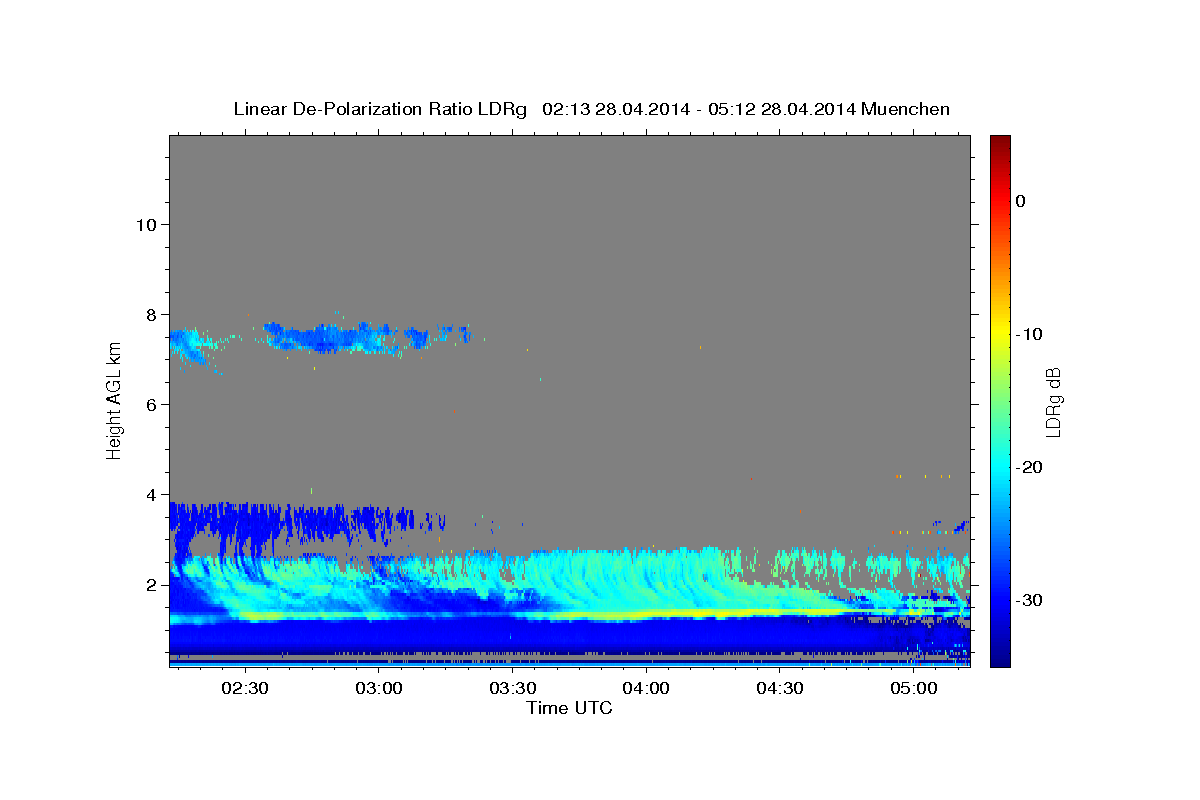This screenshot has height=800, width=1200.
Task: Click the 03:00 time tick label
Action: click(x=378, y=689)
